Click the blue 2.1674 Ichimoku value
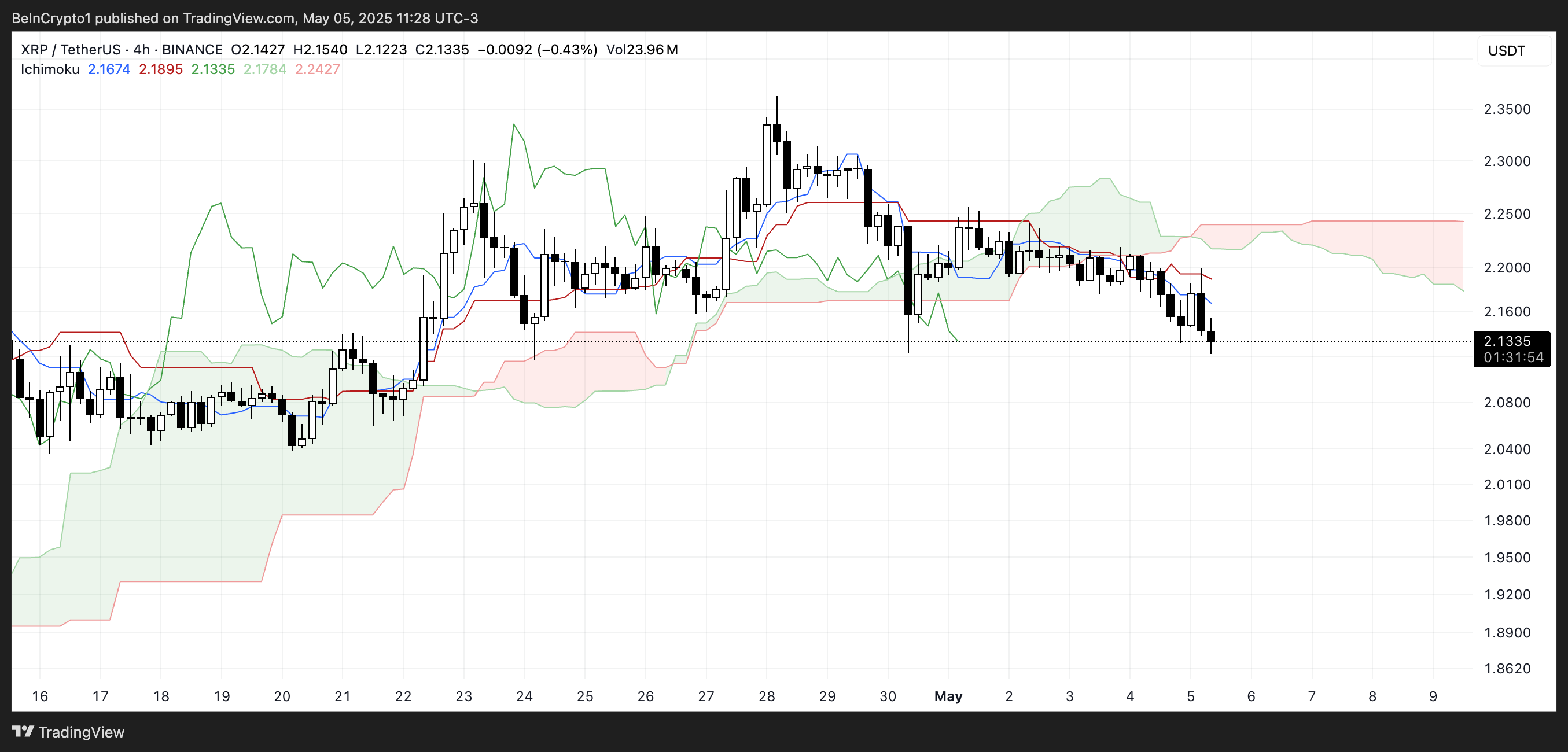This screenshot has height=752, width=1568. click(x=109, y=69)
